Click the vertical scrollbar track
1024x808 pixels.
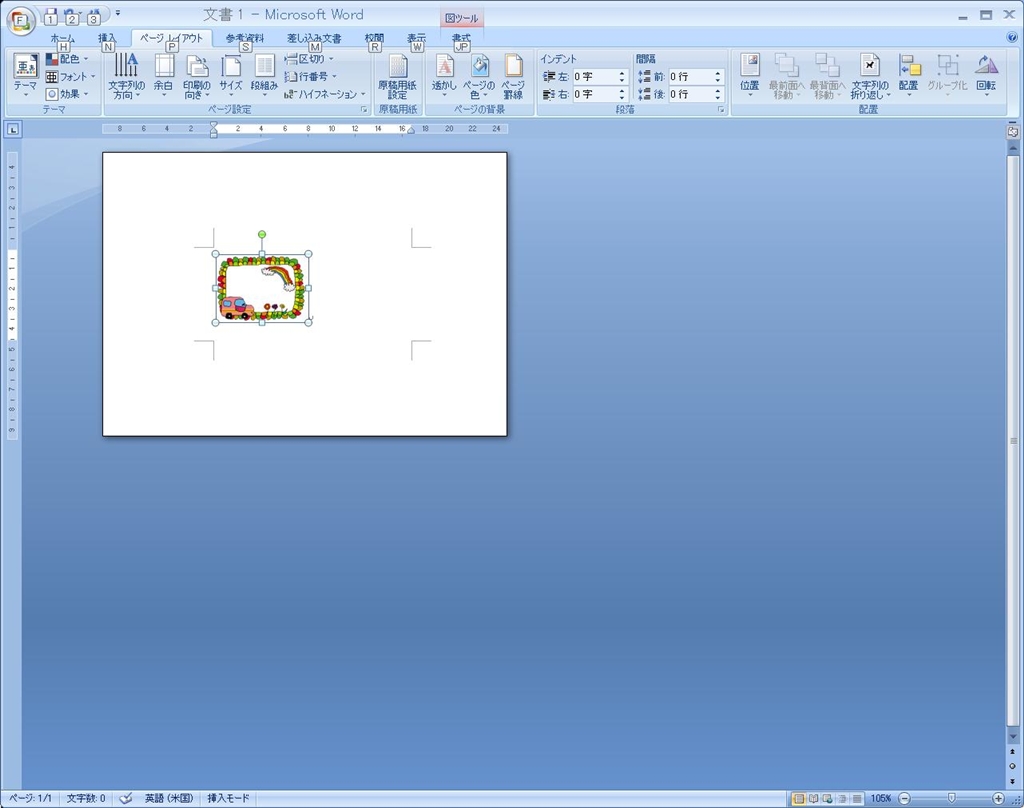click(1013, 441)
